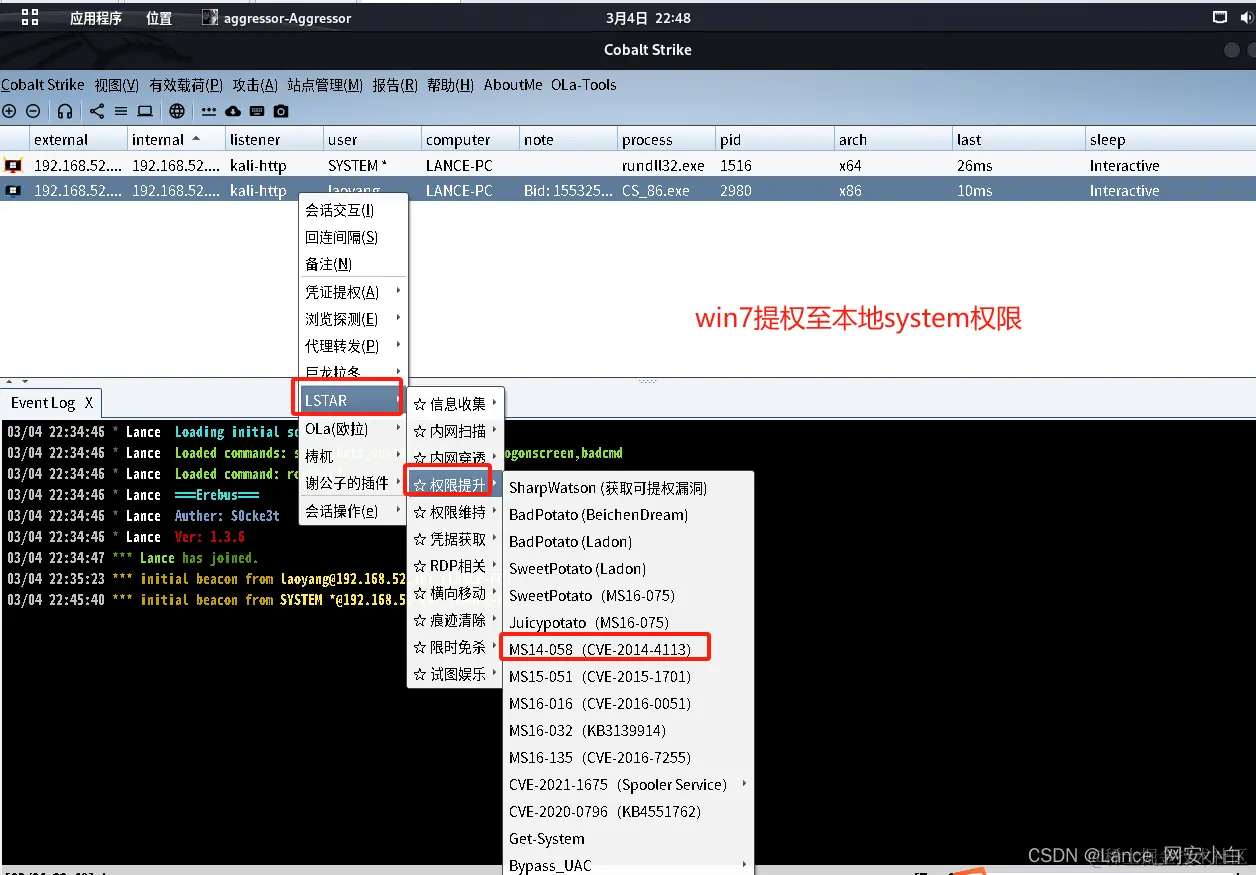
Task: Sort beacons by process column header
Action: 665,140
